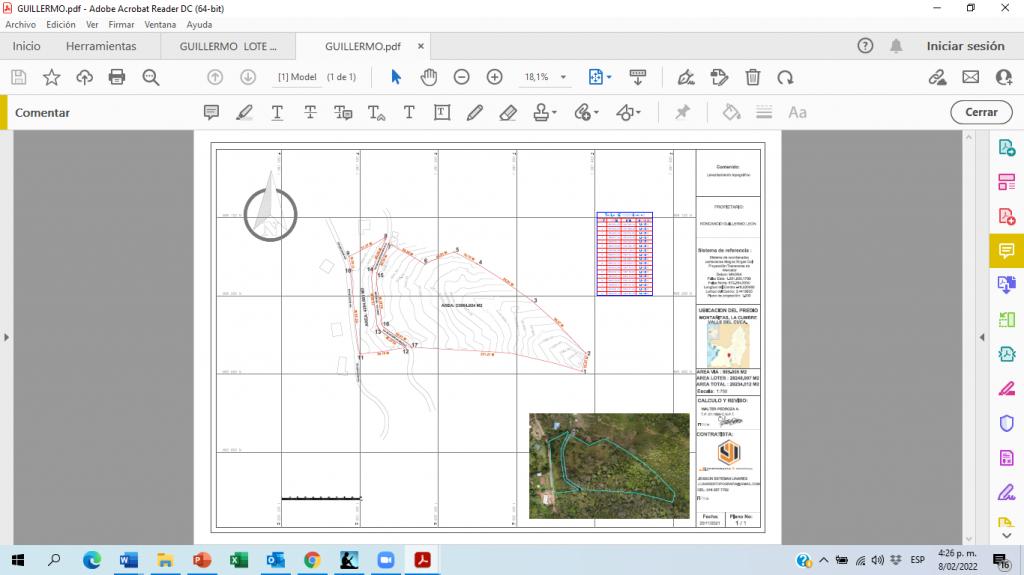This screenshot has width=1024, height=575.
Task: Choose the Pencil drawing tool
Action: pos(474,112)
